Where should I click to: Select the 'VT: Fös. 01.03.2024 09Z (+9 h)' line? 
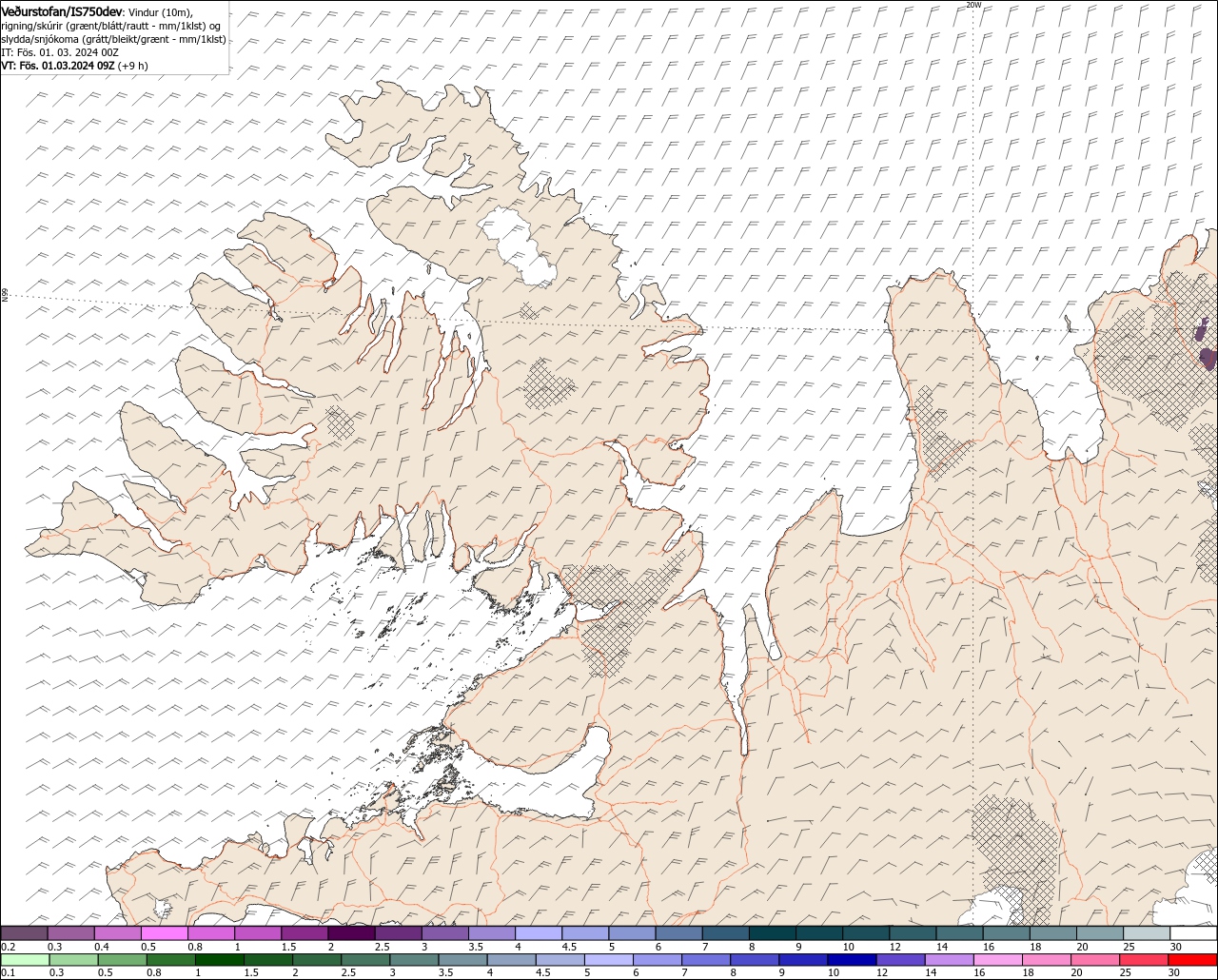[x=74, y=66]
